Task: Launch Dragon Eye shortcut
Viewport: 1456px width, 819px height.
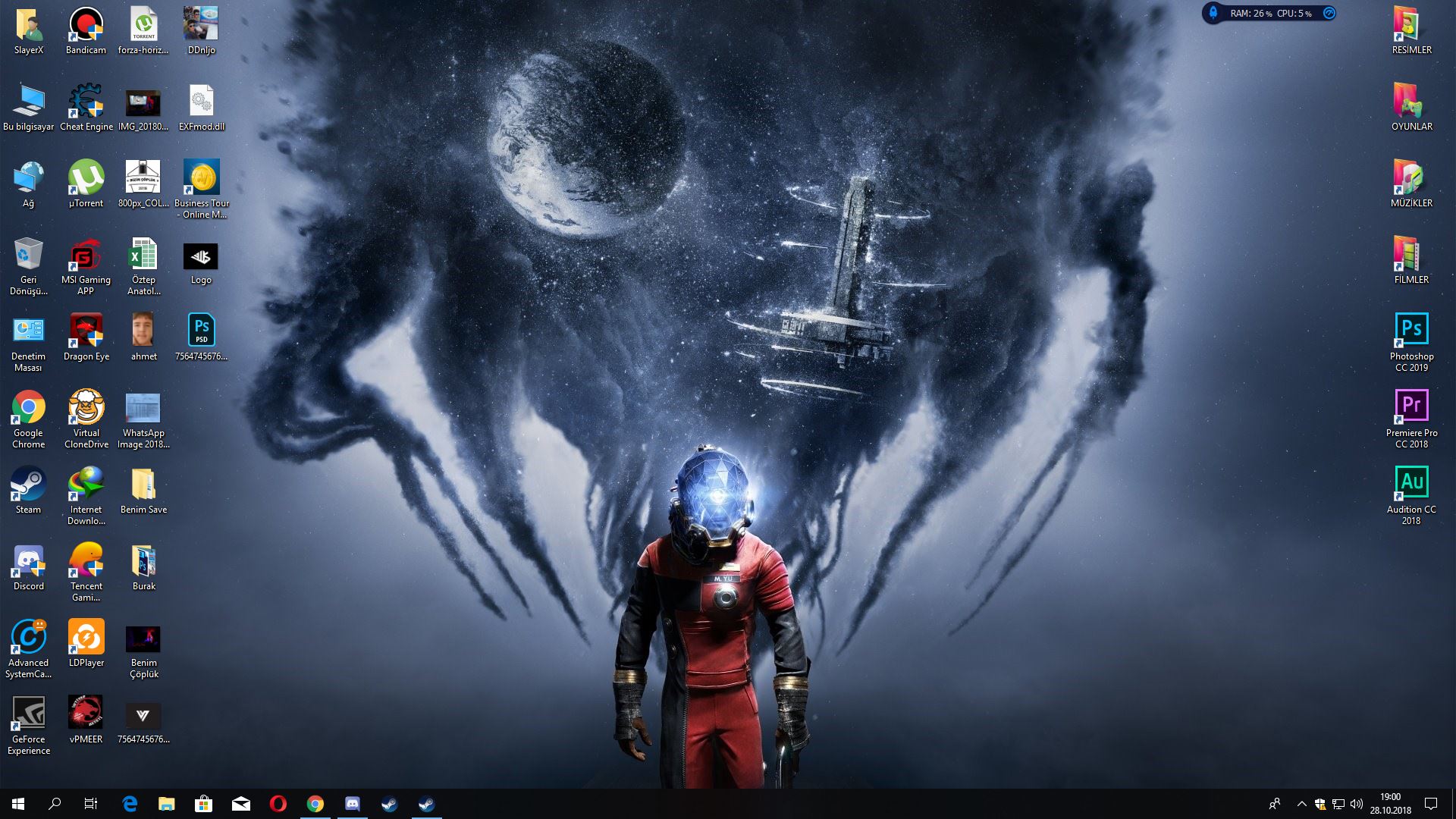Action: (86, 337)
